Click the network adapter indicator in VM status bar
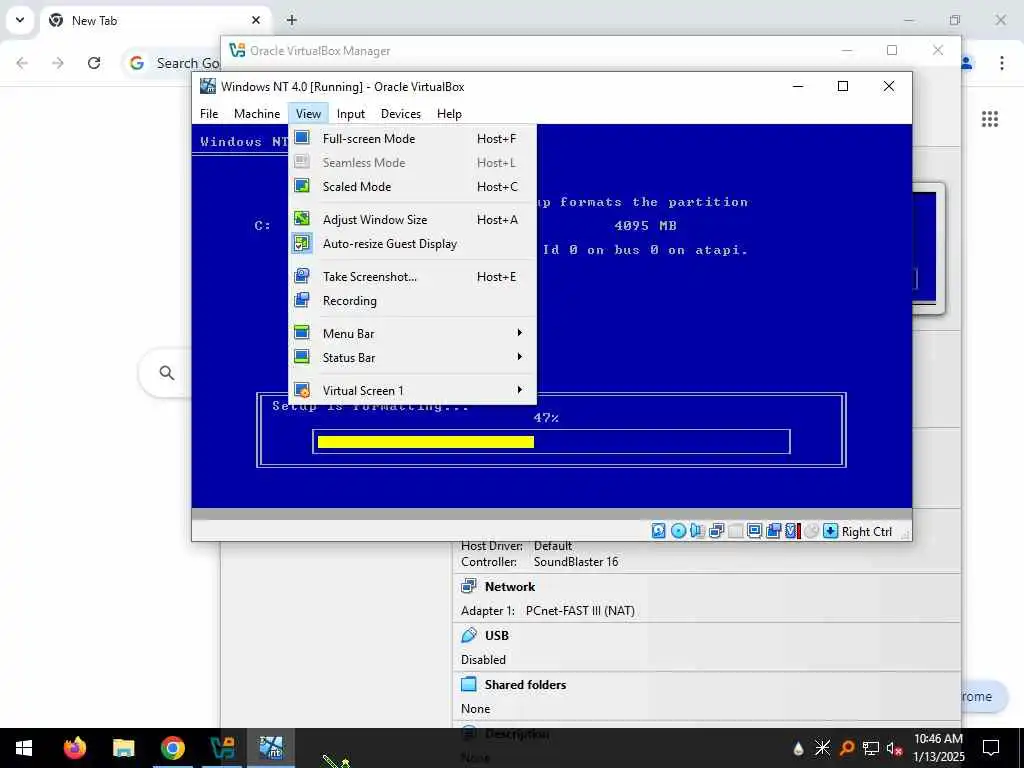This screenshot has width=1024, height=768. 716,531
